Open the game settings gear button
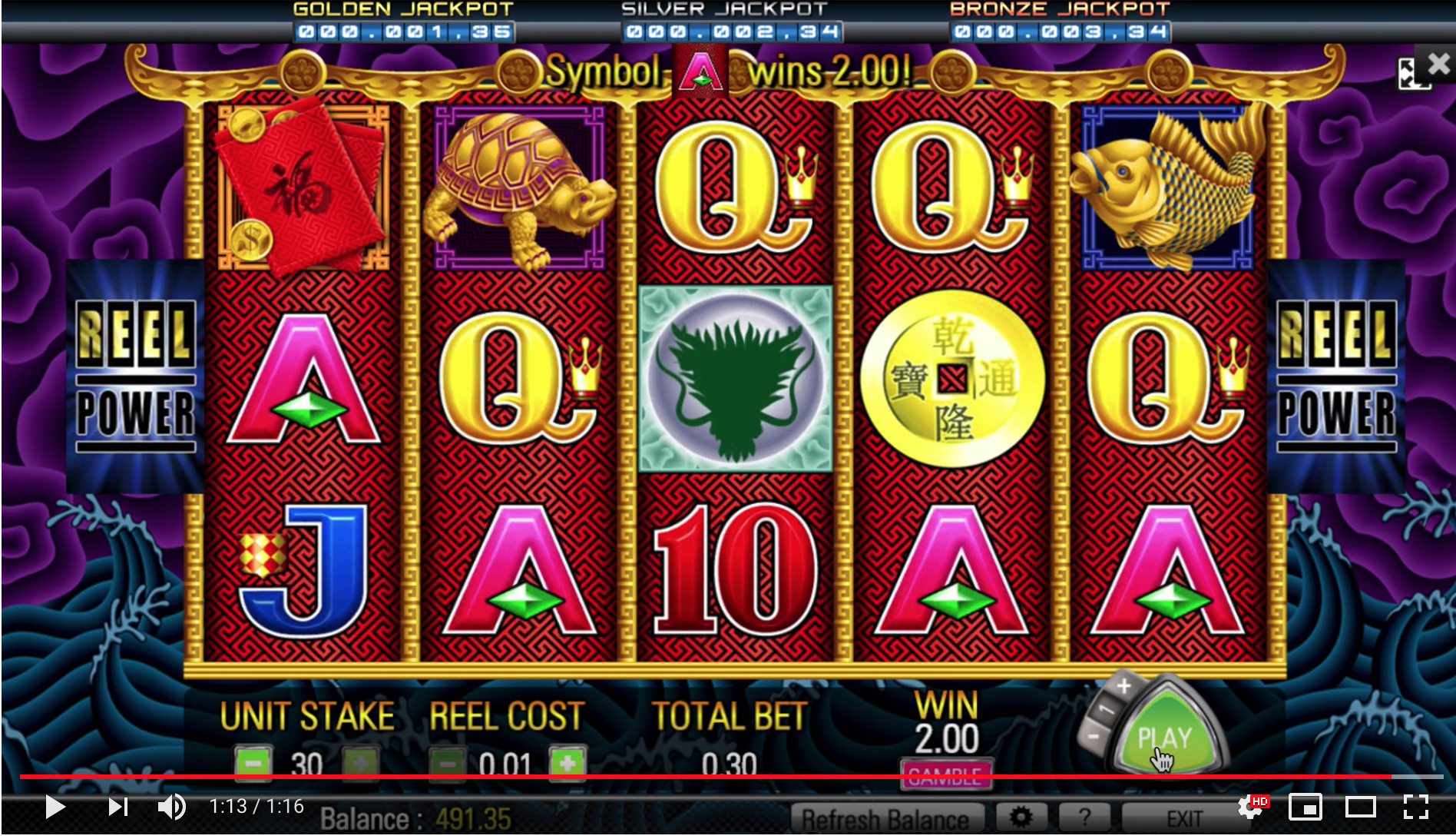This screenshot has height=839, width=1456. point(1021,817)
